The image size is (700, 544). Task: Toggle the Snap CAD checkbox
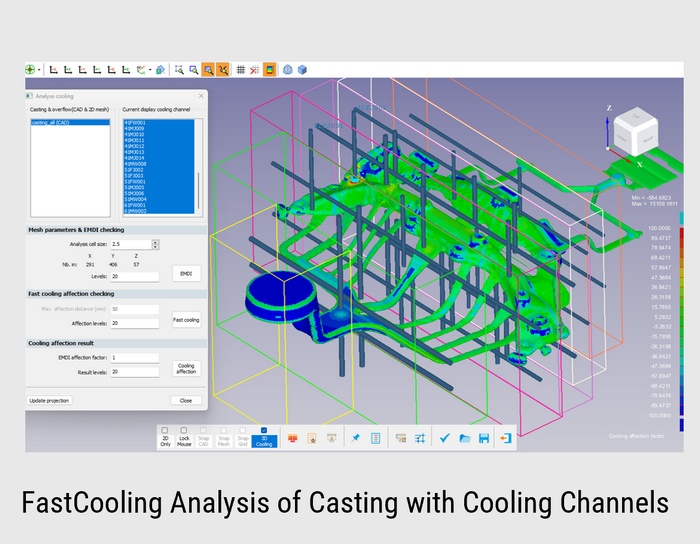[x=203, y=430]
